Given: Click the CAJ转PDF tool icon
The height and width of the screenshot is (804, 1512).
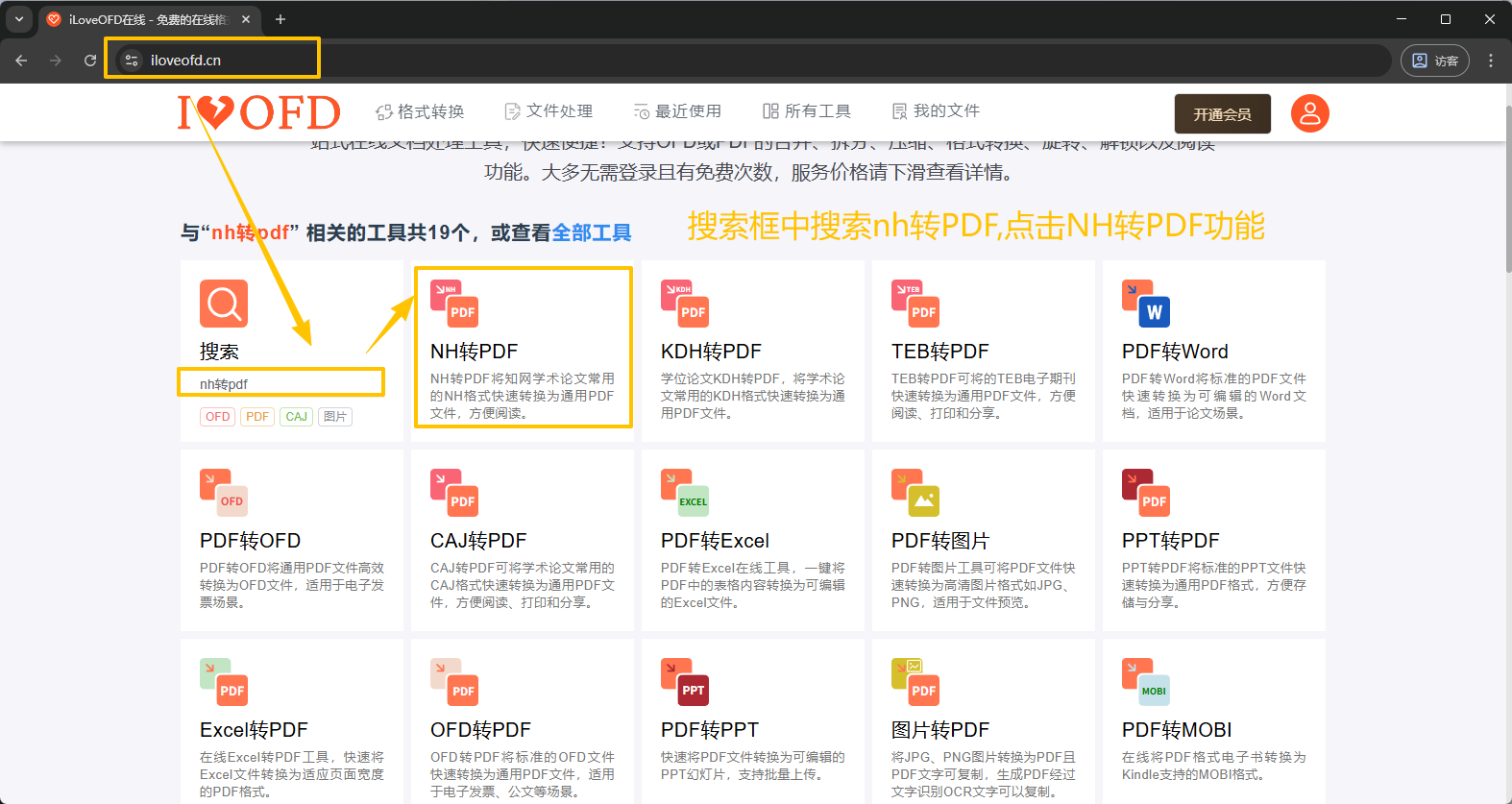Looking at the screenshot, I should pyautogui.click(x=454, y=493).
